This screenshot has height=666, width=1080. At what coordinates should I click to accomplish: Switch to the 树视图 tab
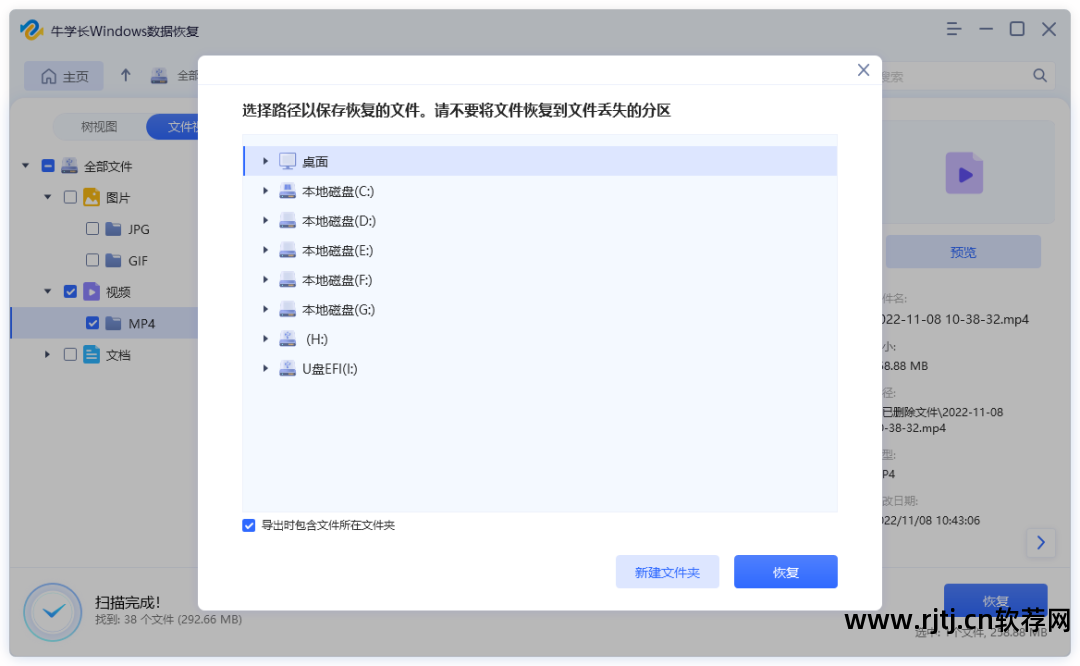(x=99, y=127)
